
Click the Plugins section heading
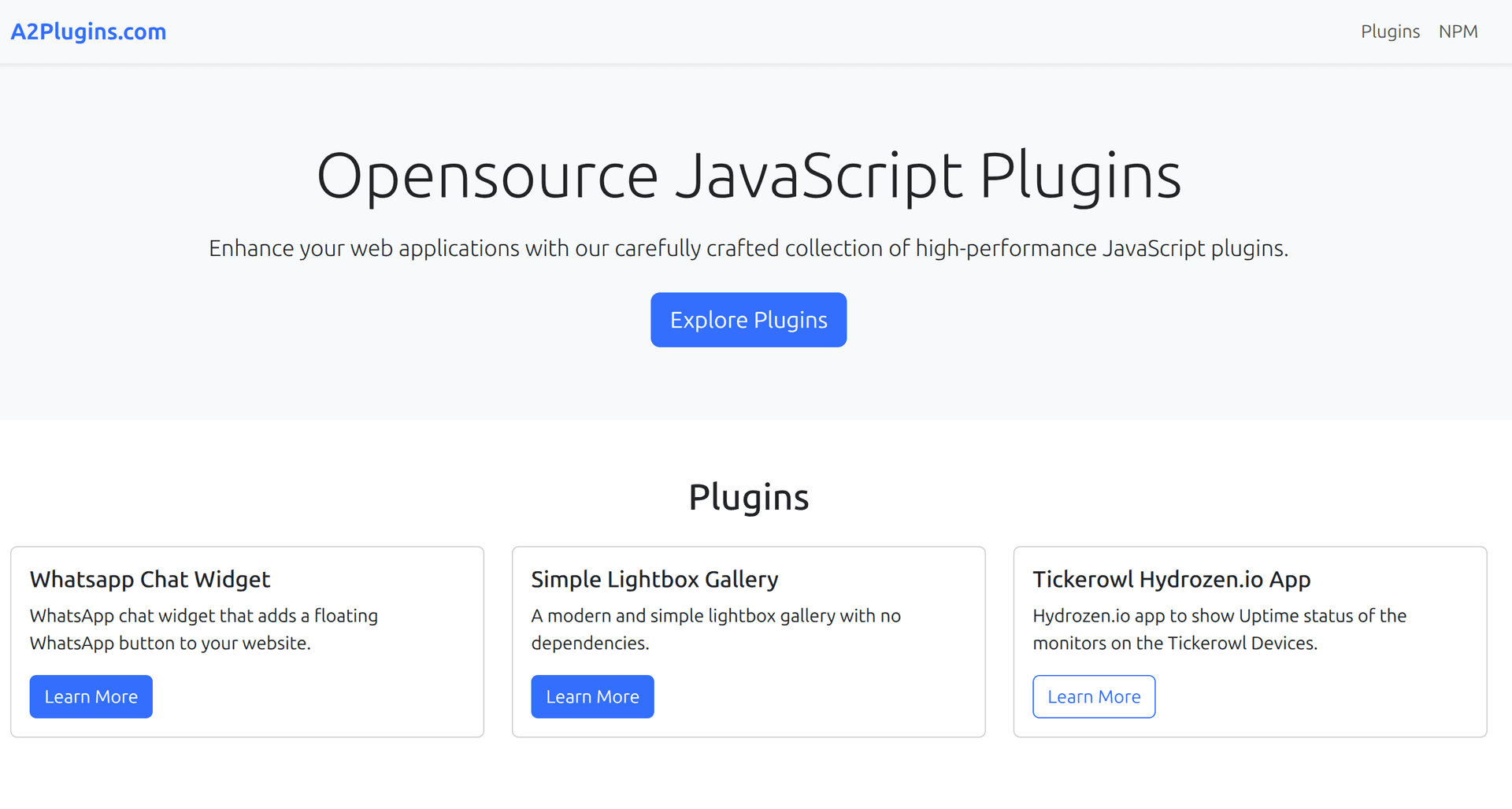point(748,496)
